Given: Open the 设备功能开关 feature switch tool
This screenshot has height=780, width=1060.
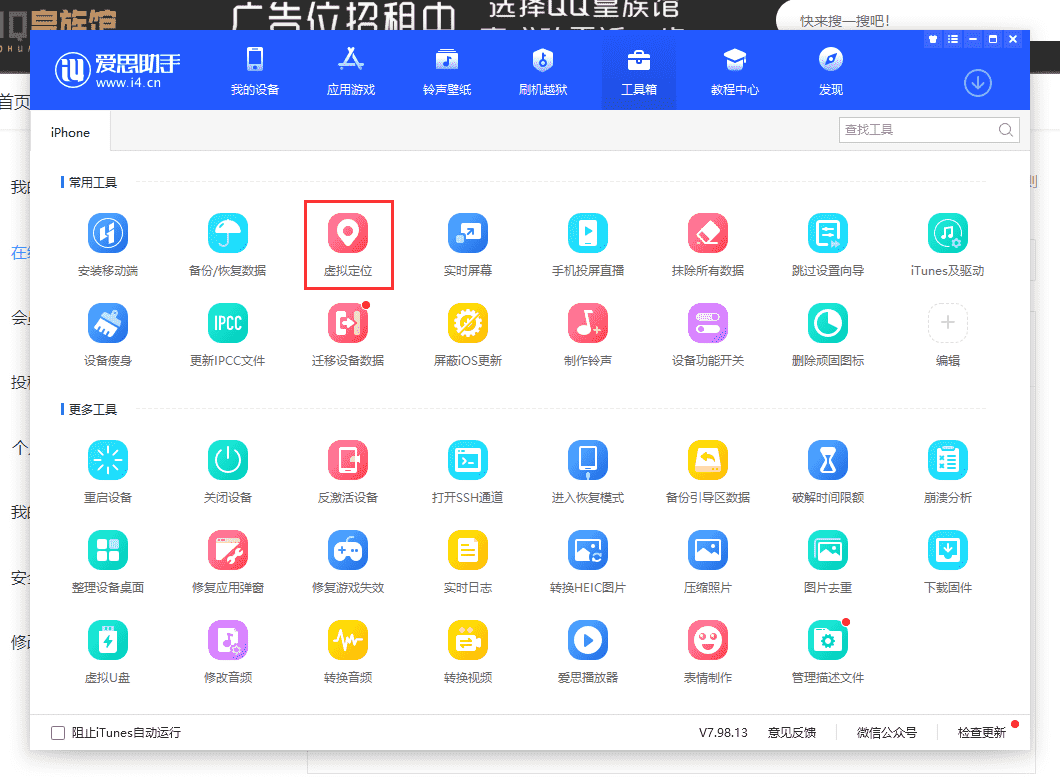Looking at the screenshot, I should point(708,323).
